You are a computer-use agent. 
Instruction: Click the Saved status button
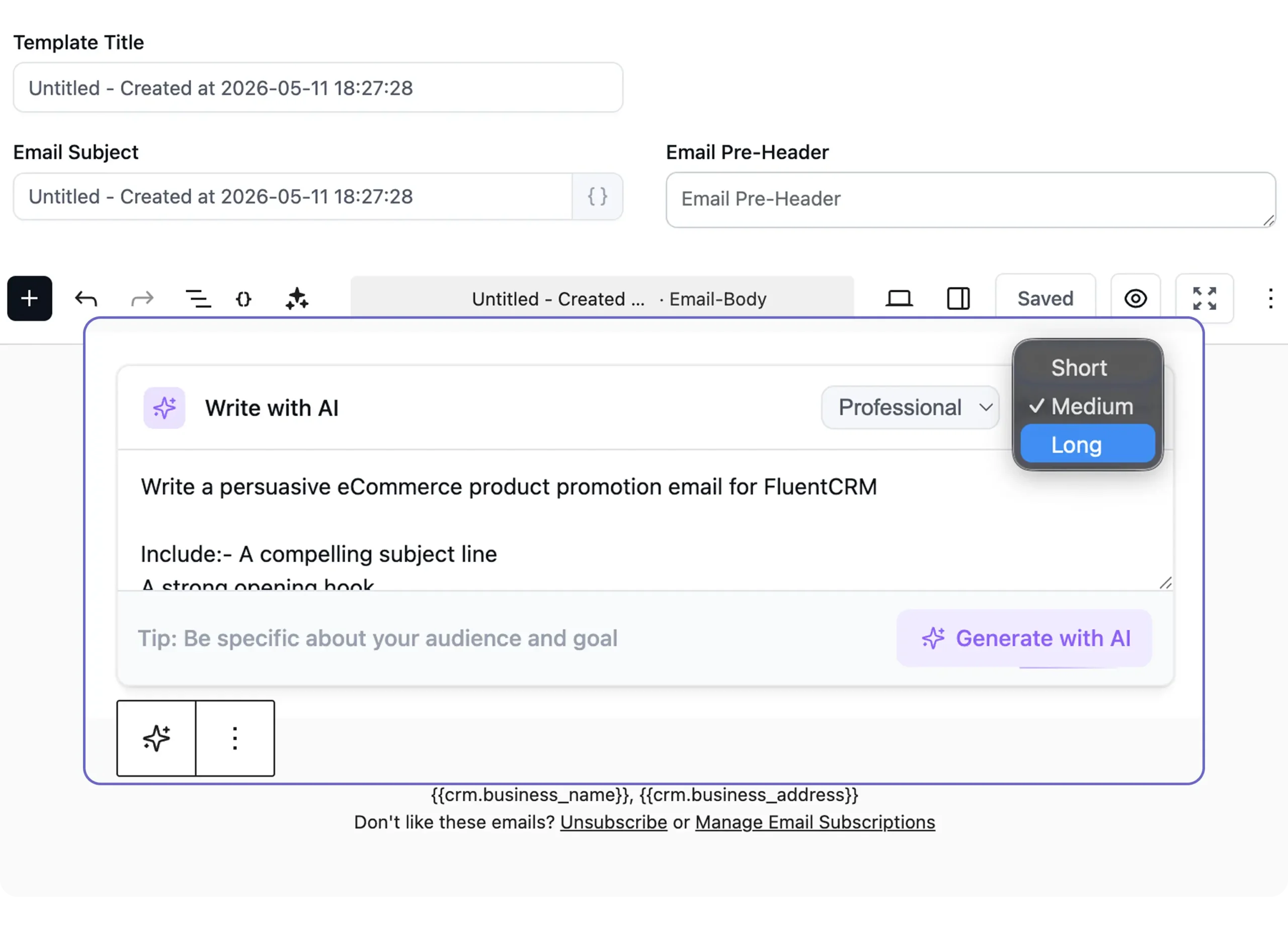(x=1045, y=299)
